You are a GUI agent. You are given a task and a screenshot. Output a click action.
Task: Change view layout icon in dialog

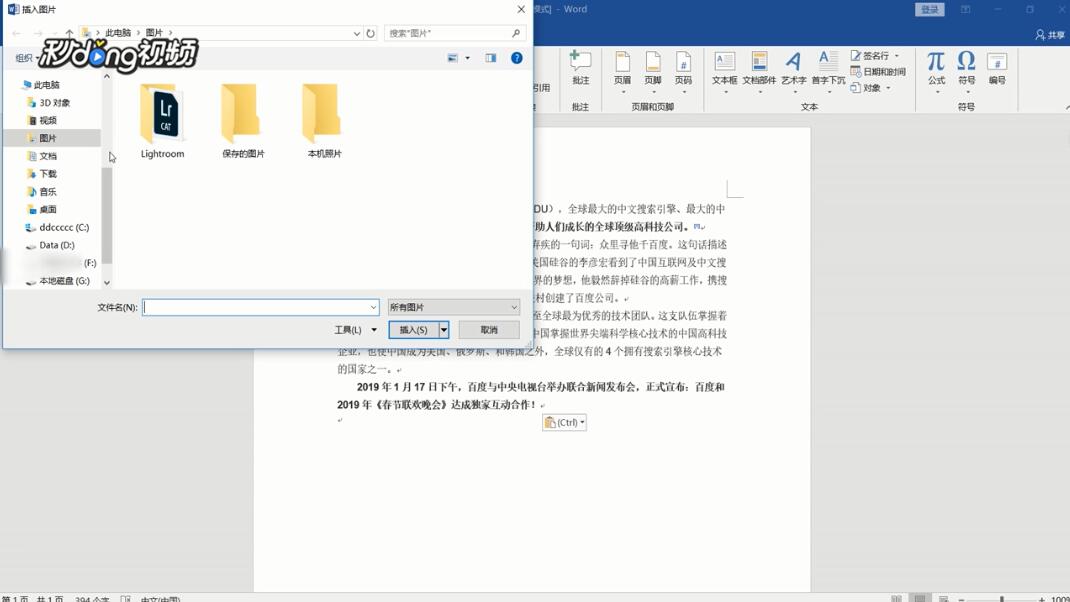pos(452,58)
